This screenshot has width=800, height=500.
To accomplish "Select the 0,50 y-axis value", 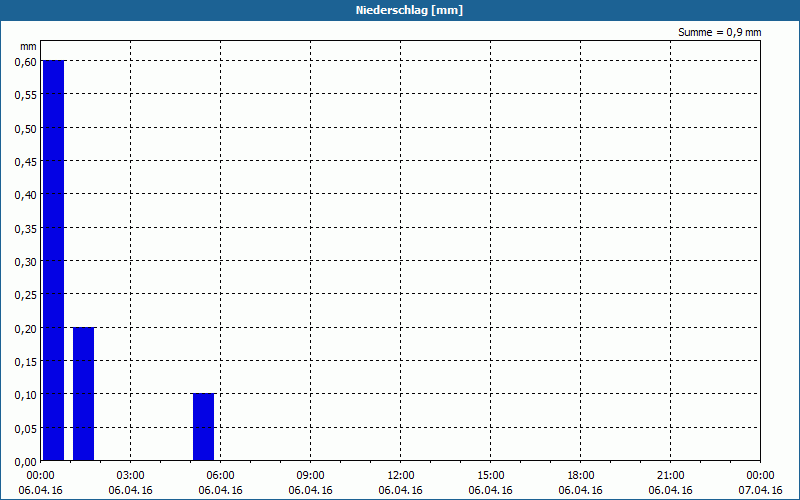I will pyautogui.click(x=26, y=129).
